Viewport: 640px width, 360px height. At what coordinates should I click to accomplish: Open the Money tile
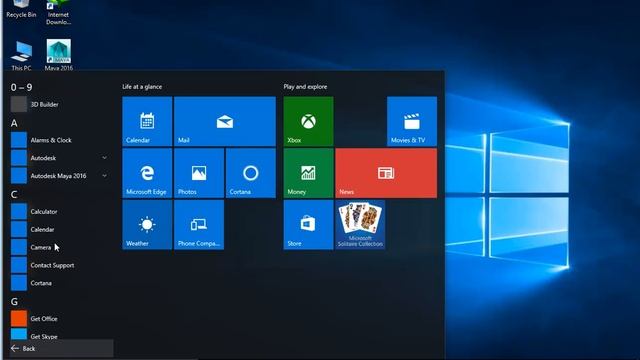[x=308, y=173]
